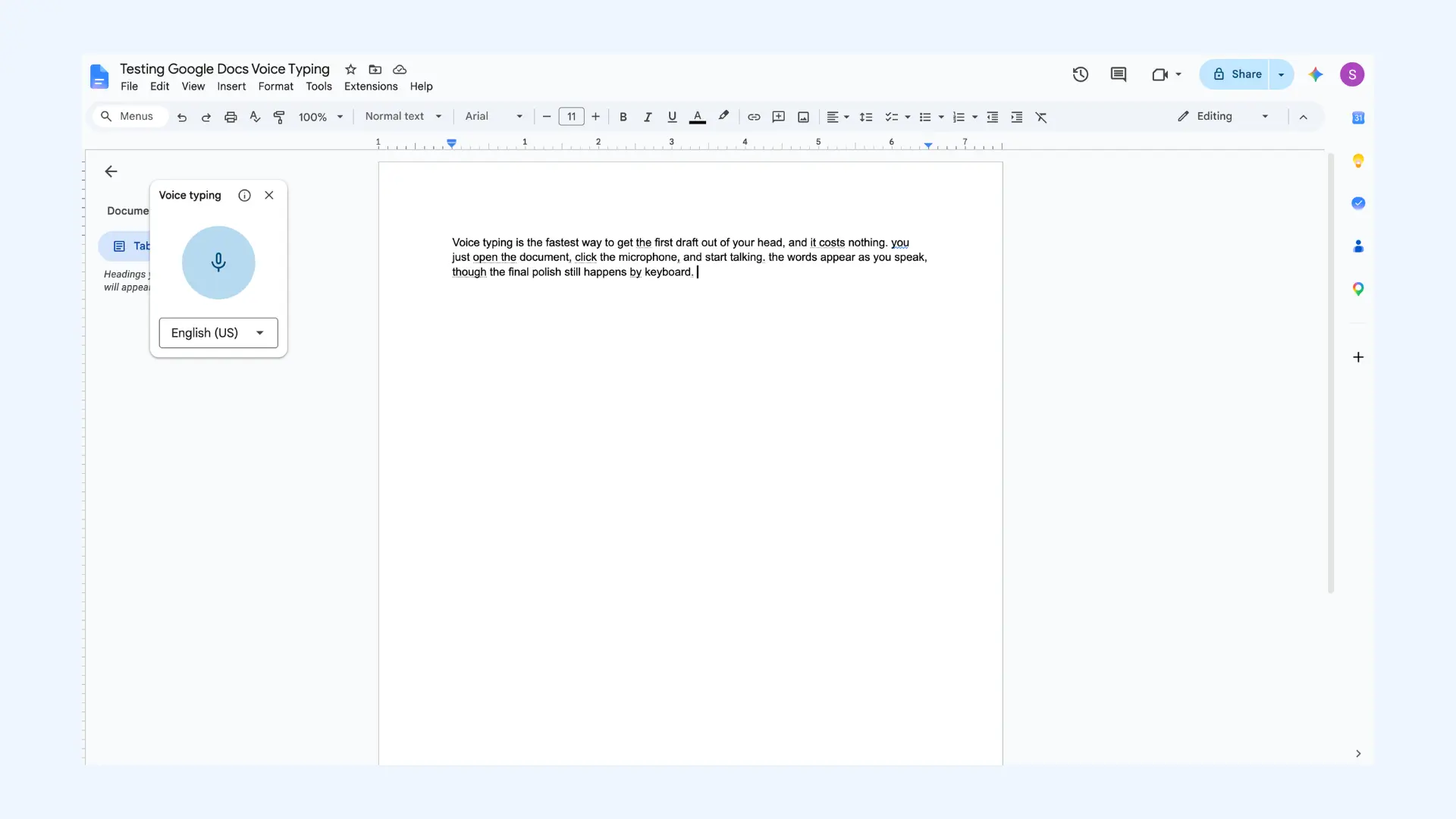Open the File menu
The height and width of the screenshot is (819, 1456).
click(x=130, y=86)
